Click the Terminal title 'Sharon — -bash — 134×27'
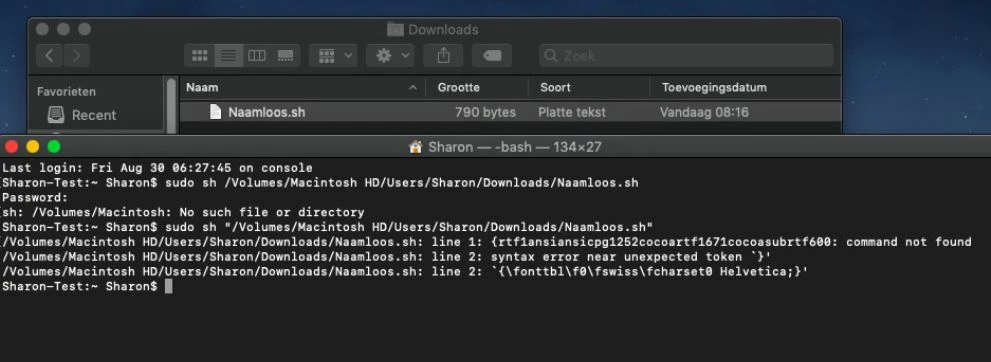 click(514, 147)
